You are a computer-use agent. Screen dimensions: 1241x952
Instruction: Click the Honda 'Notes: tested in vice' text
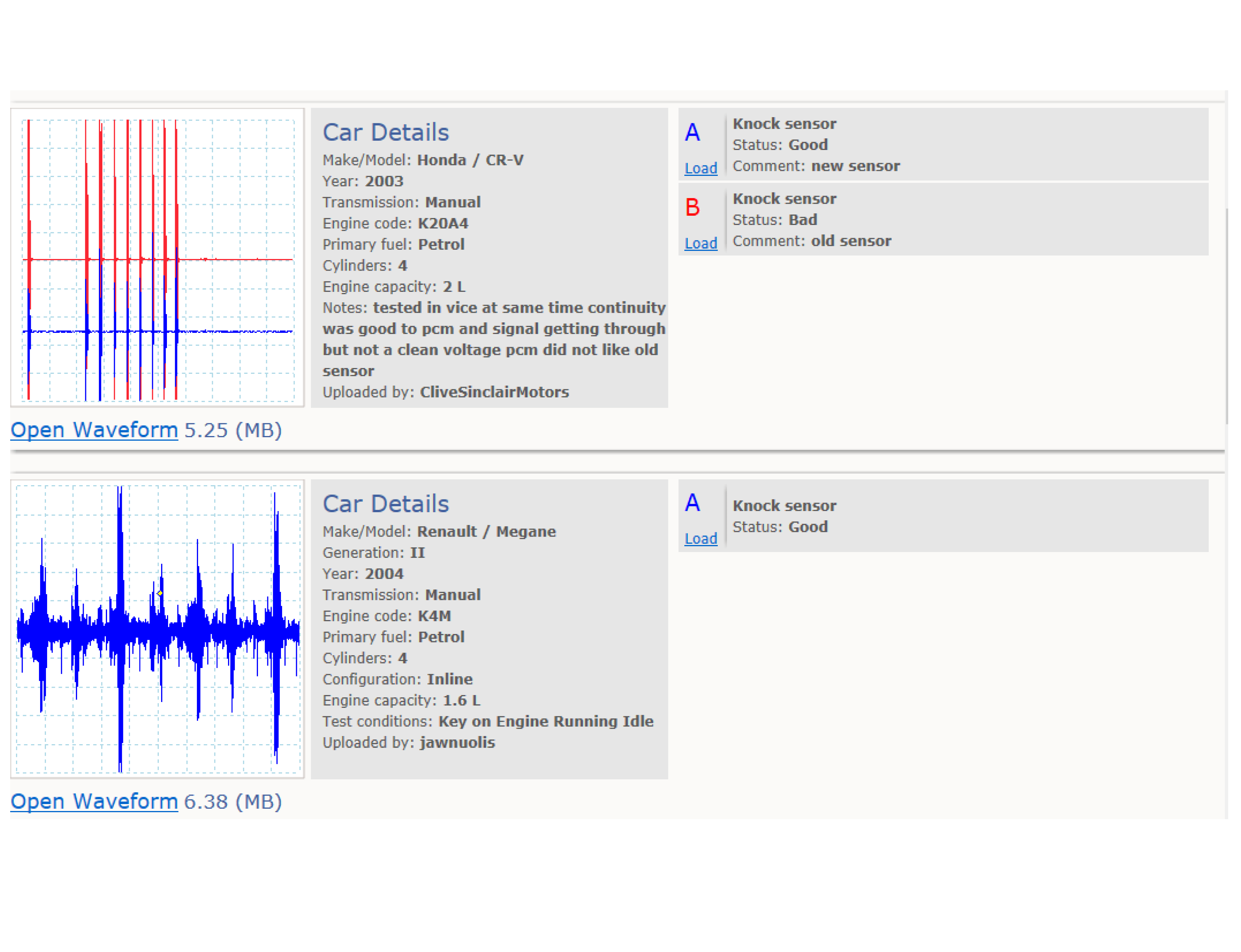494,340
